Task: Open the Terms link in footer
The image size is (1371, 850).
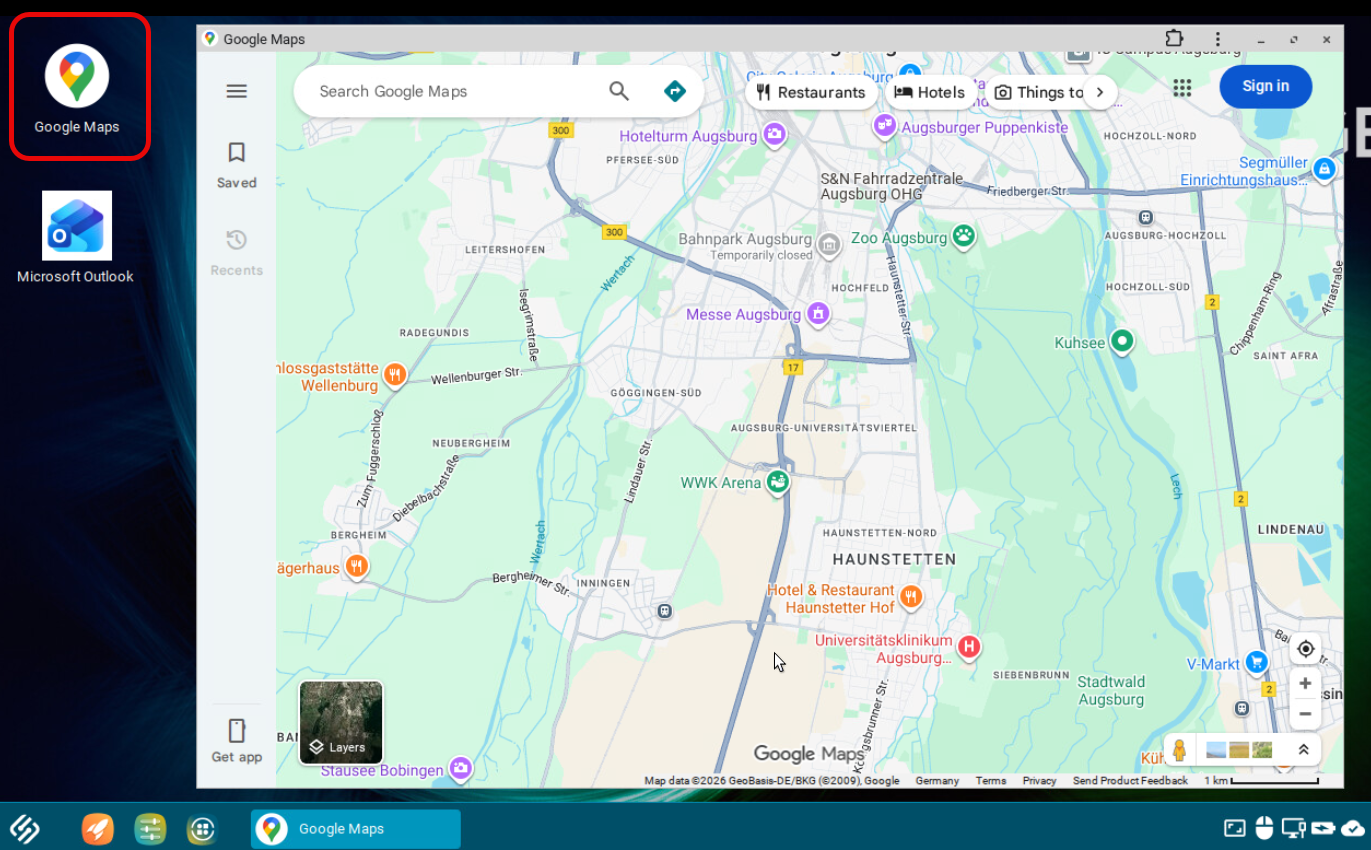Action: coord(990,781)
